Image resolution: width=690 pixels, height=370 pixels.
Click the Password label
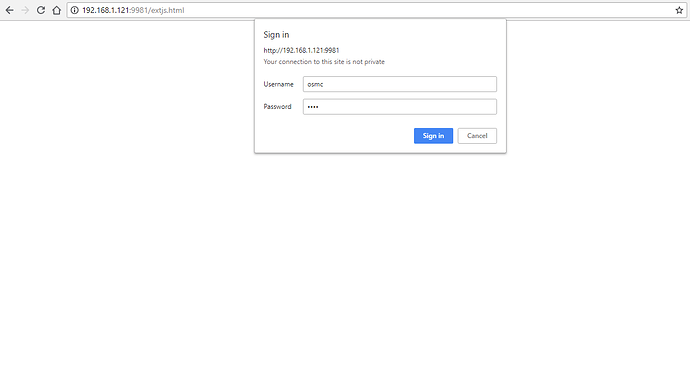[277, 107]
